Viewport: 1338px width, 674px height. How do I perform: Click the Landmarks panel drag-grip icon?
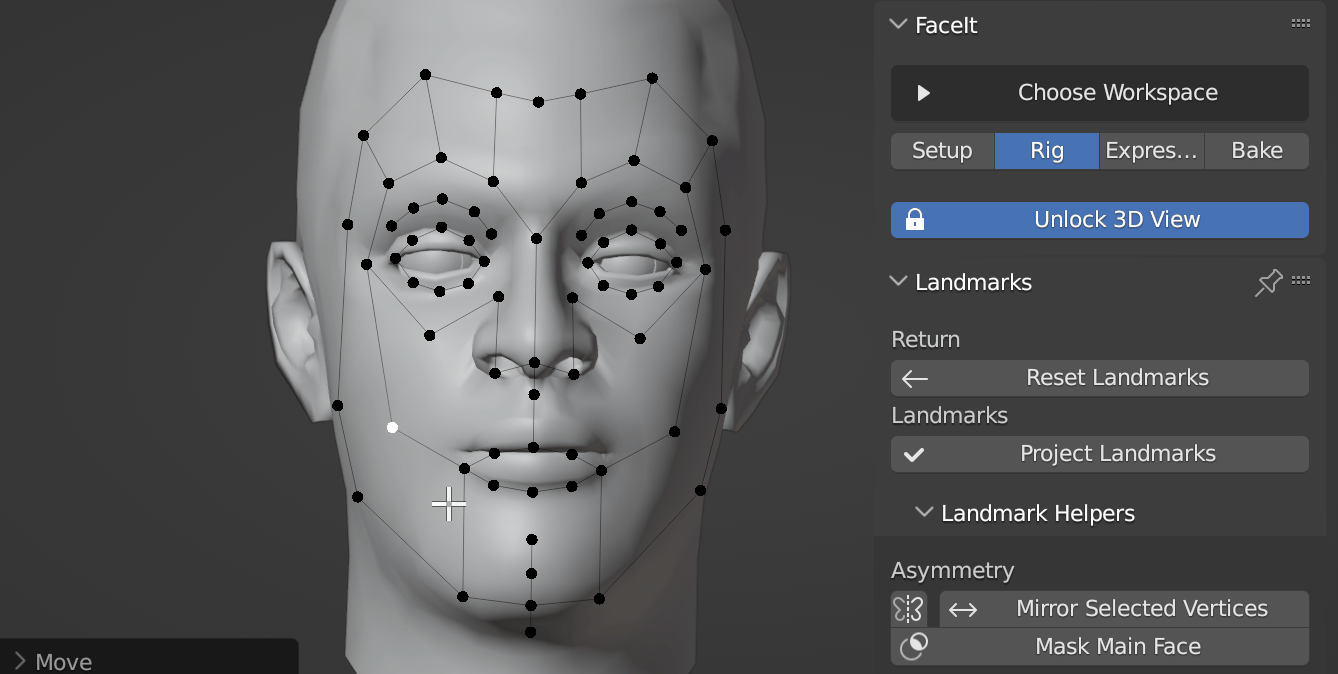click(1300, 281)
